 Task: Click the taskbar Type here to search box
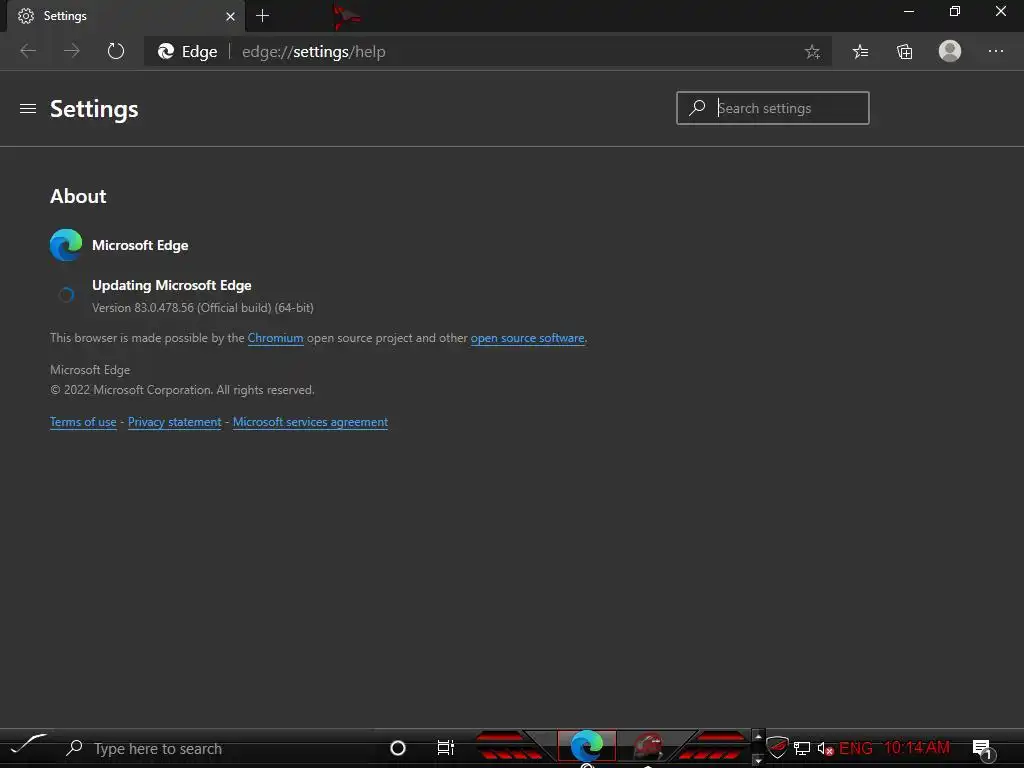(x=216, y=748)
